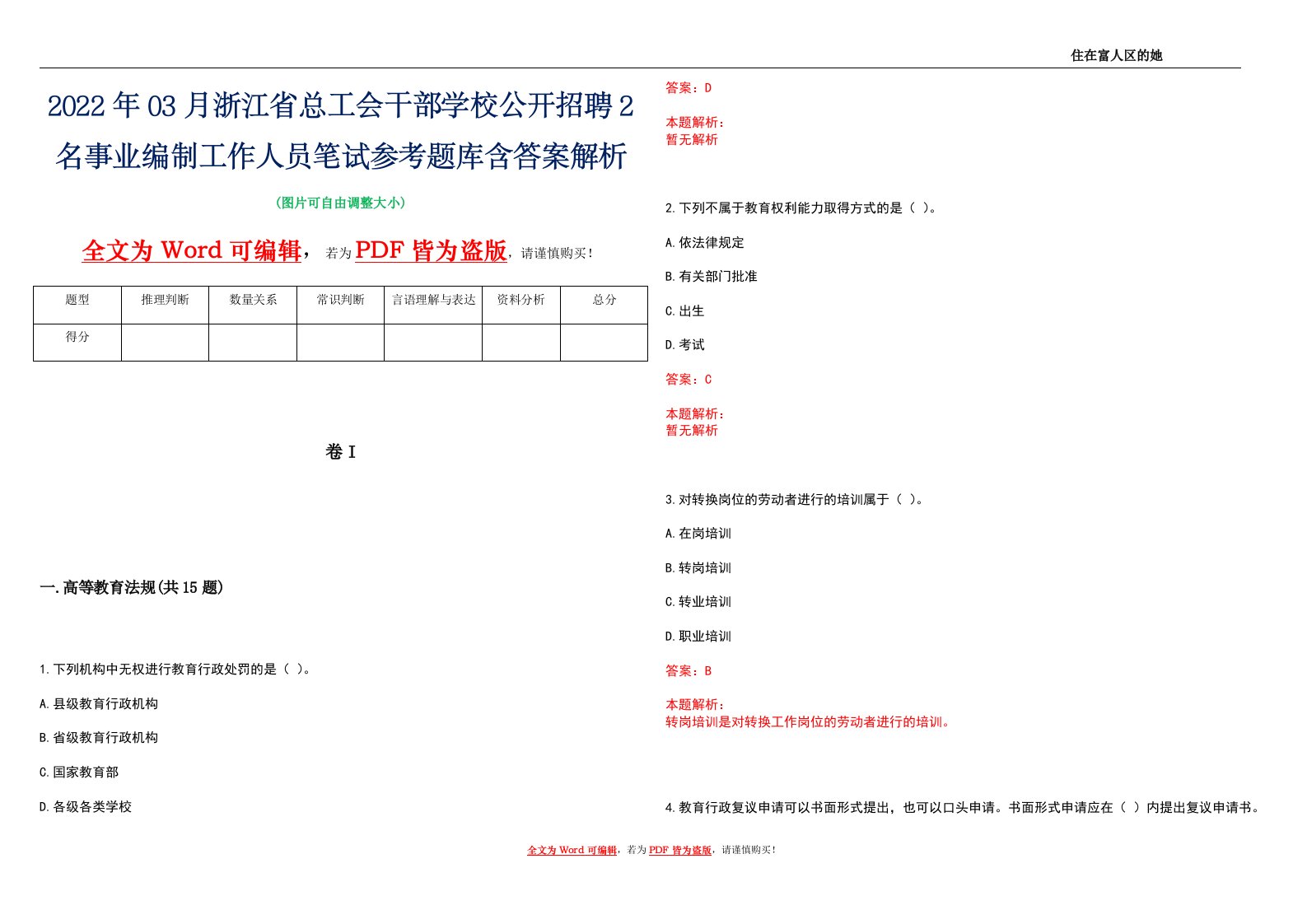Select the table cell 得分
The image size is (1307, 924).
pos(77,343)
